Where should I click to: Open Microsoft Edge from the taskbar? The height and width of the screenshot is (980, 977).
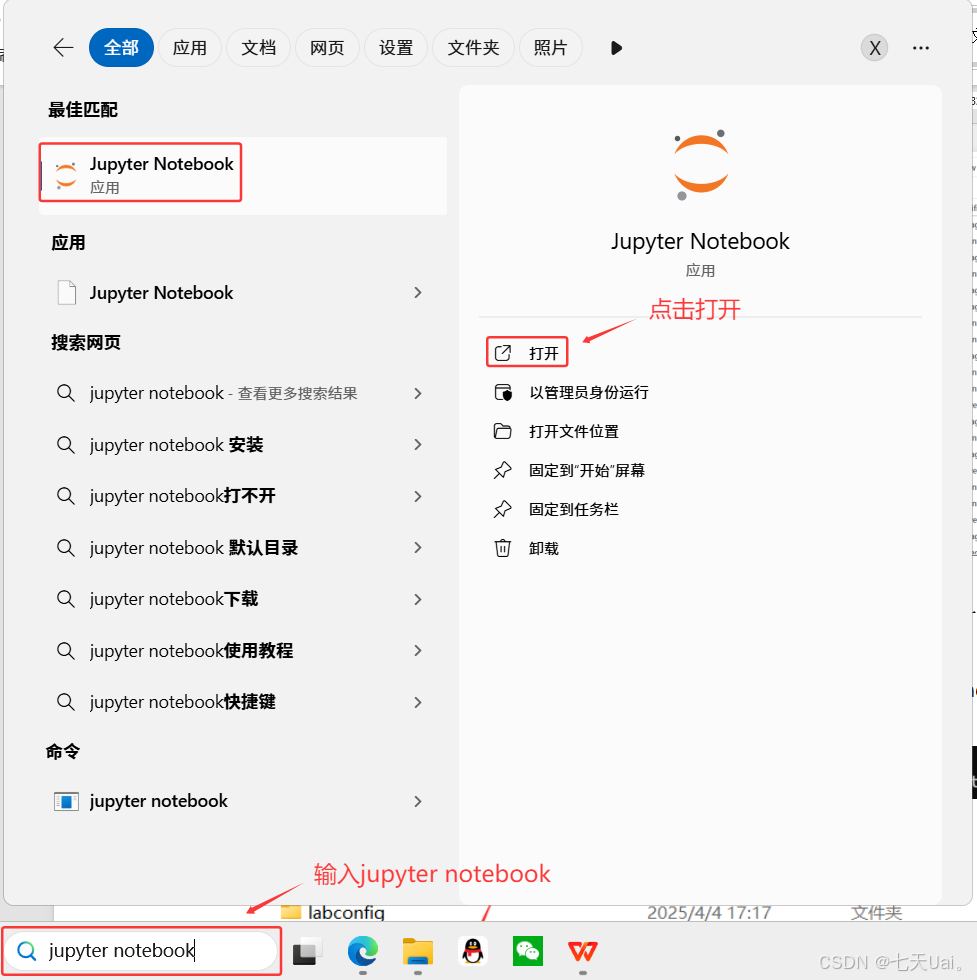pyautogui.click(x=363, y=951)
